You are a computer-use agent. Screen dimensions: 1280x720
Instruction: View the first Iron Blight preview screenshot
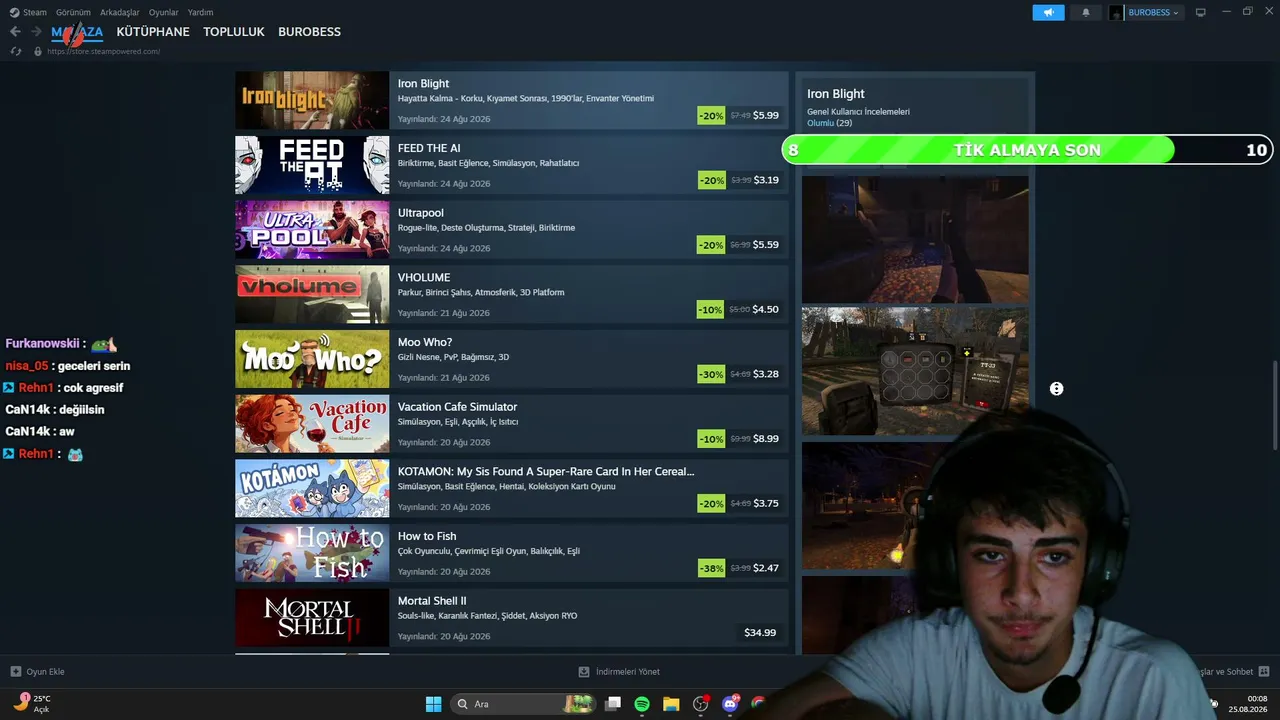pos(915,240)
